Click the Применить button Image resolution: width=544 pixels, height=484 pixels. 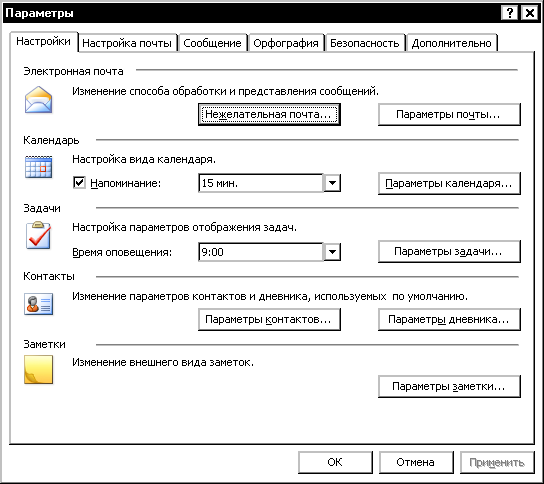497,462
